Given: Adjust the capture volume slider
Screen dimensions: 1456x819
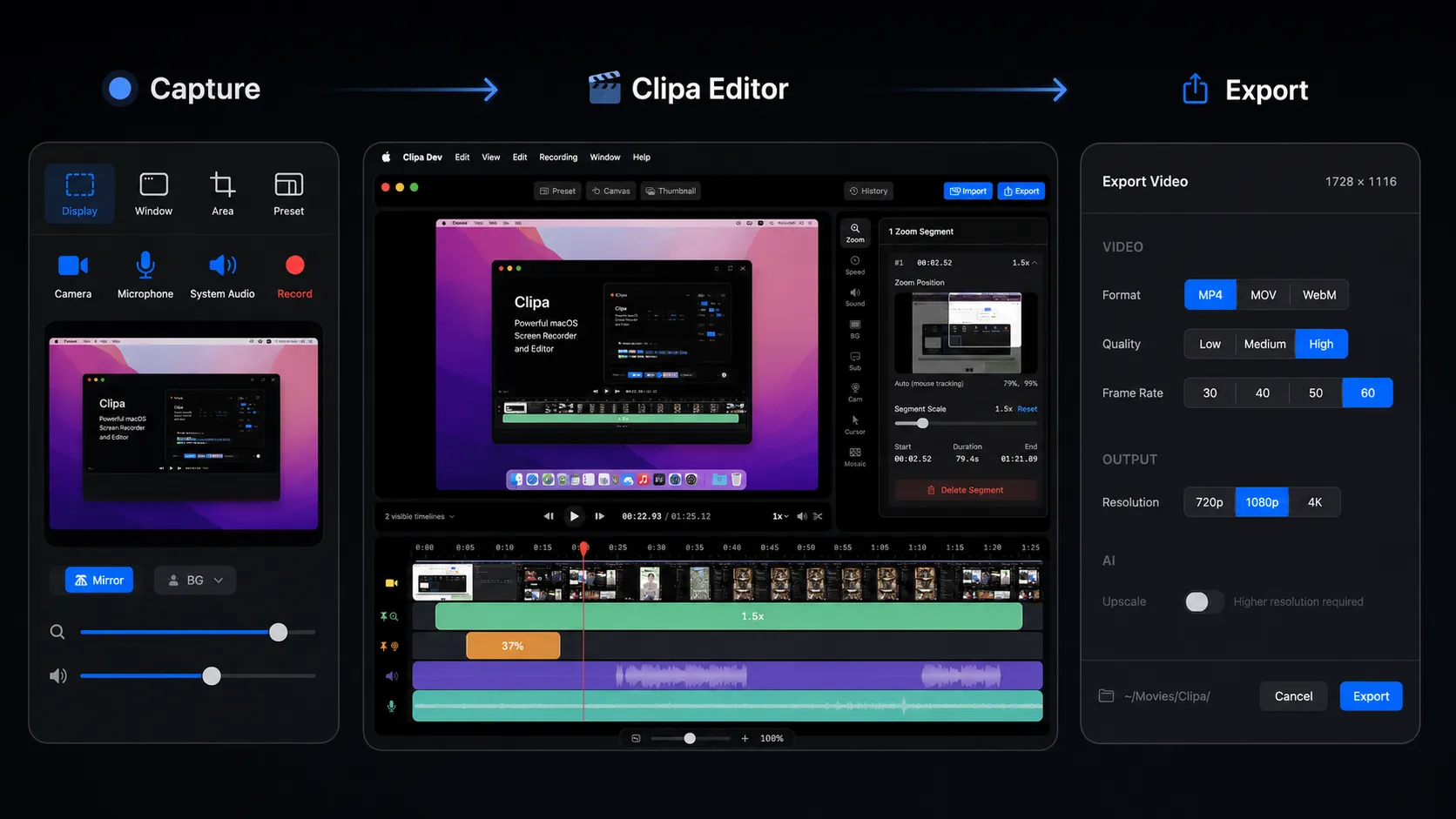Looking at the screenshot, I should pyautogui.click(x=198, y=675).
